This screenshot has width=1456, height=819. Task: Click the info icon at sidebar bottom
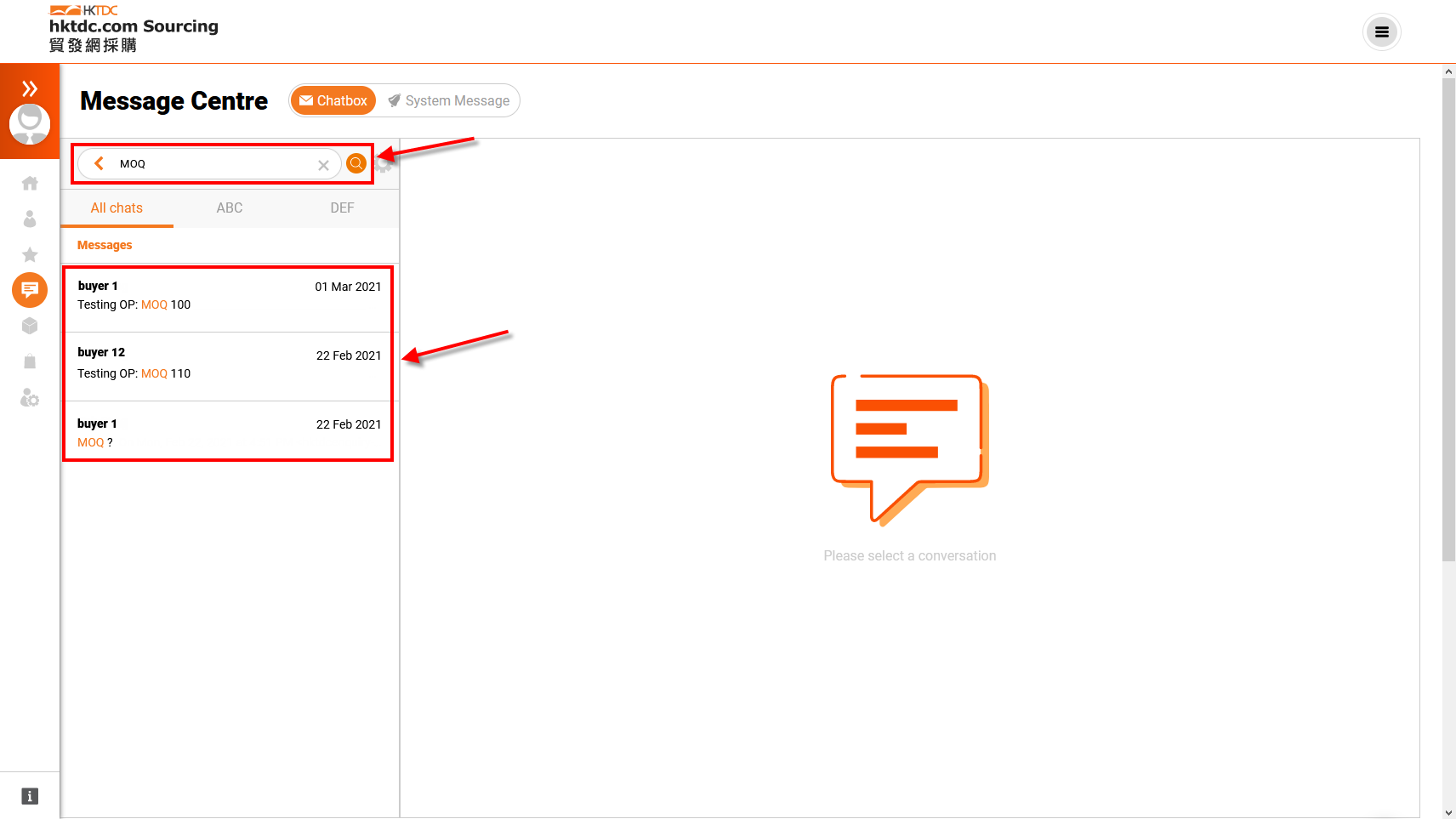[30, 796]
